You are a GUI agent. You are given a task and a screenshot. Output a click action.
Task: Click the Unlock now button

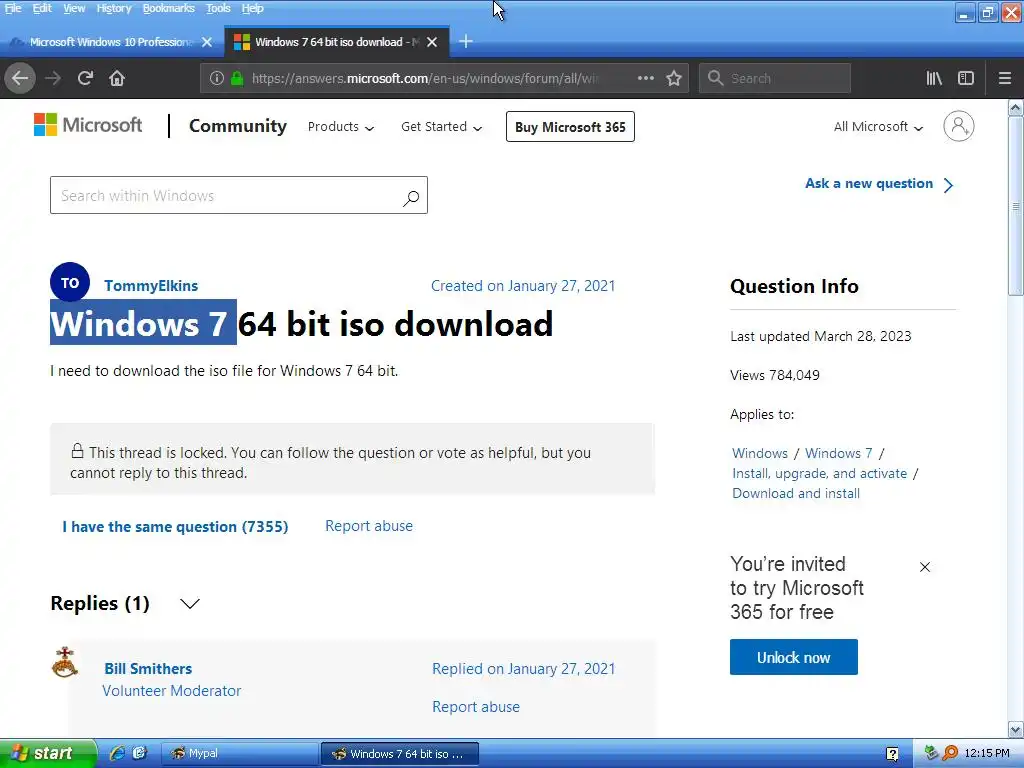(x=793, y=657)
